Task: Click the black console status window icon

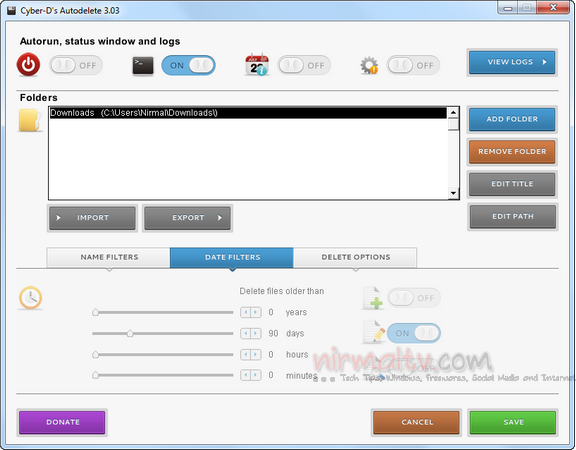Action: [x=143, y=66]
